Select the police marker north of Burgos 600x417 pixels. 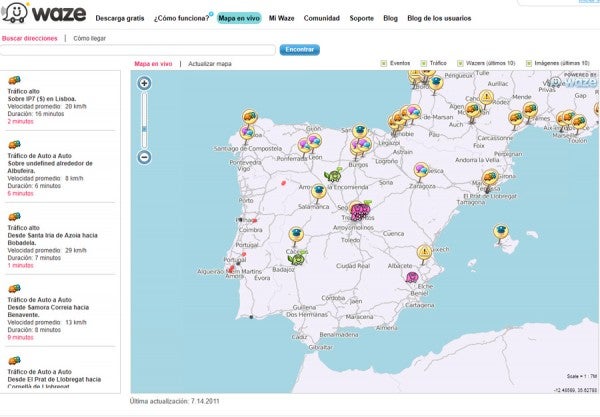(360, 131)
